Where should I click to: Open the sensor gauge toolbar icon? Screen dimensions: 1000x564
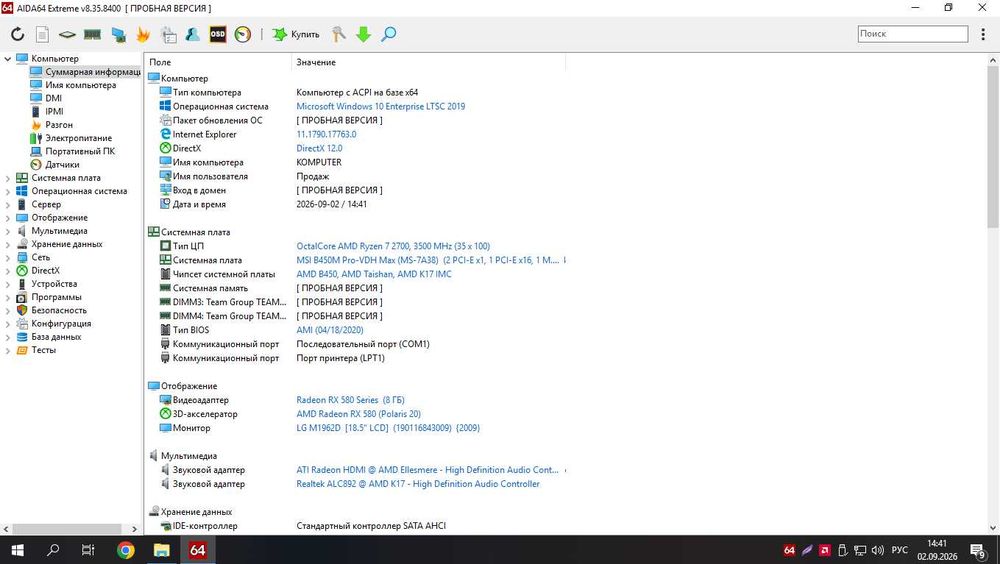(x=242, y=34)
